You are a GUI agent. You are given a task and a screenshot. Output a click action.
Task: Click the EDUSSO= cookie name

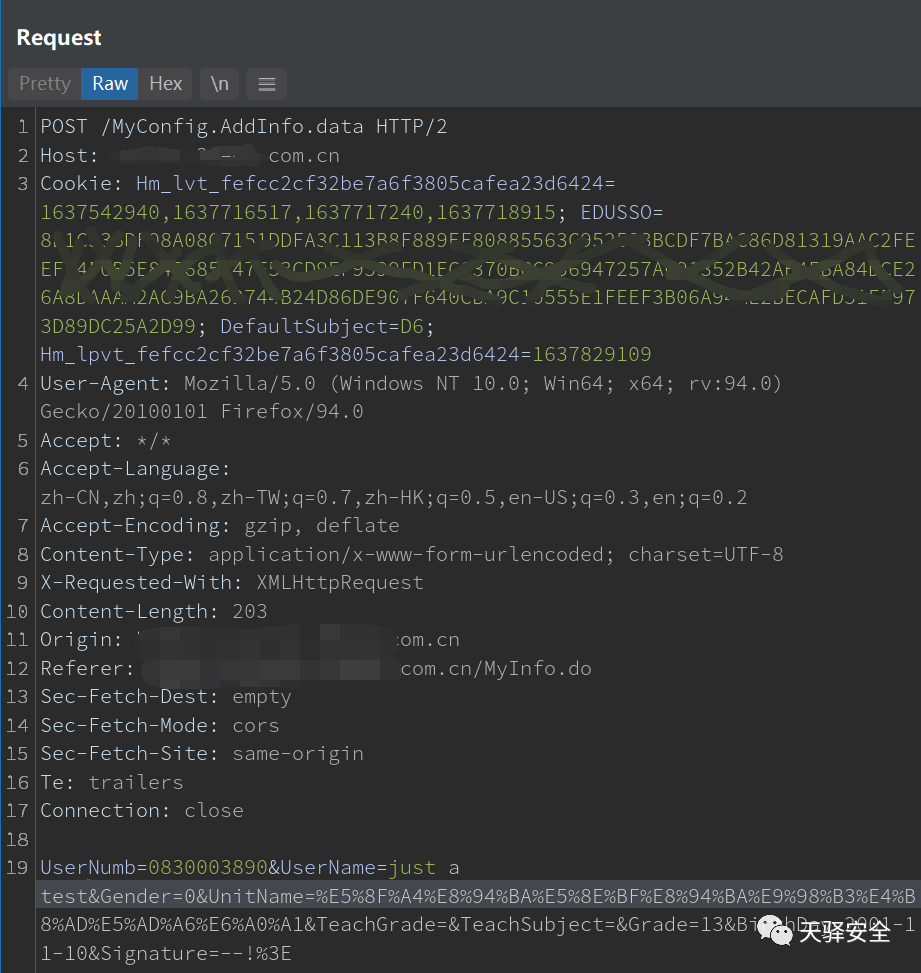point(621,212)
